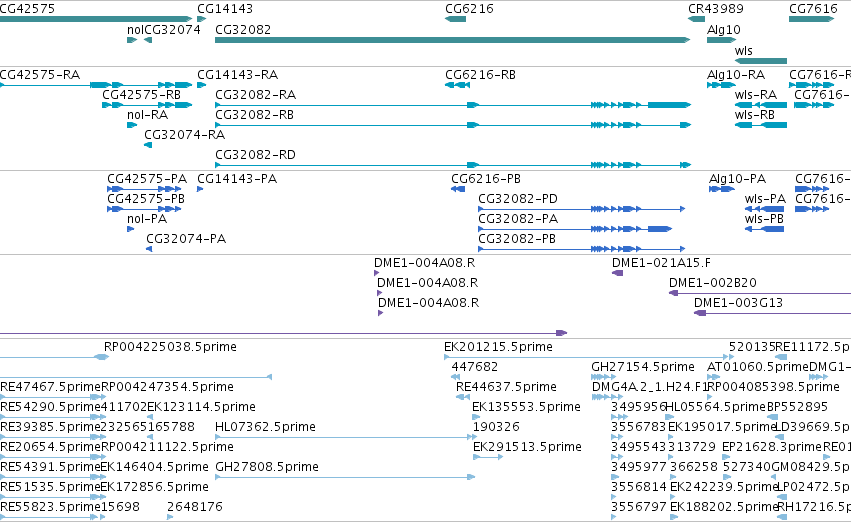Screen dimensions: 851x522
Task: Select the CG14143 gene label
Action: [x=225, y=9]
